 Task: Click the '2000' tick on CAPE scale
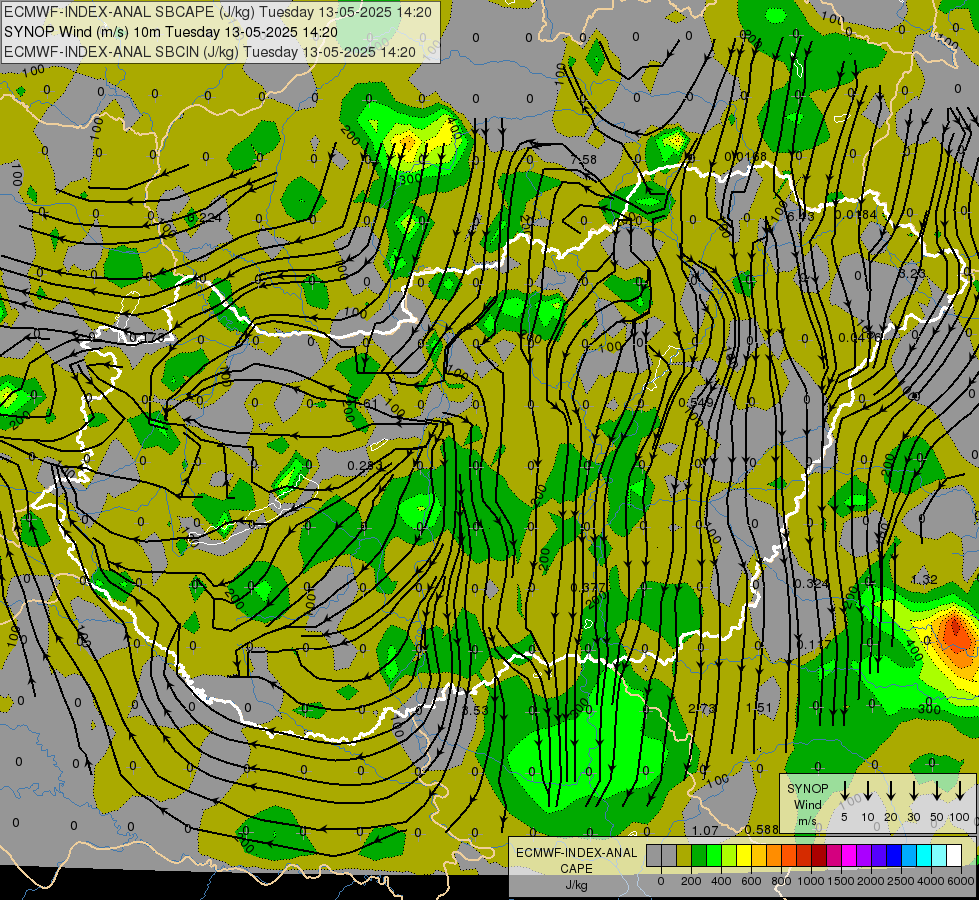(871, 881)
